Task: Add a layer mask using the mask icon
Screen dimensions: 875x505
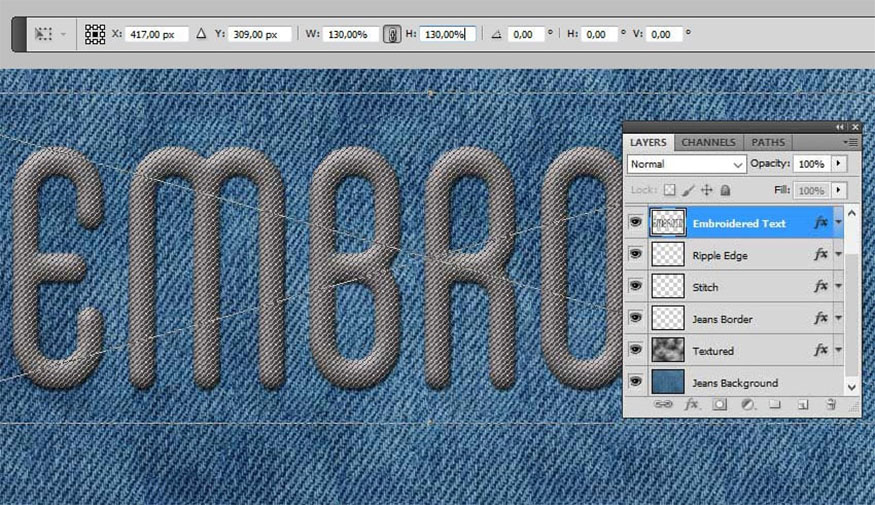Action: pos(719,405)
